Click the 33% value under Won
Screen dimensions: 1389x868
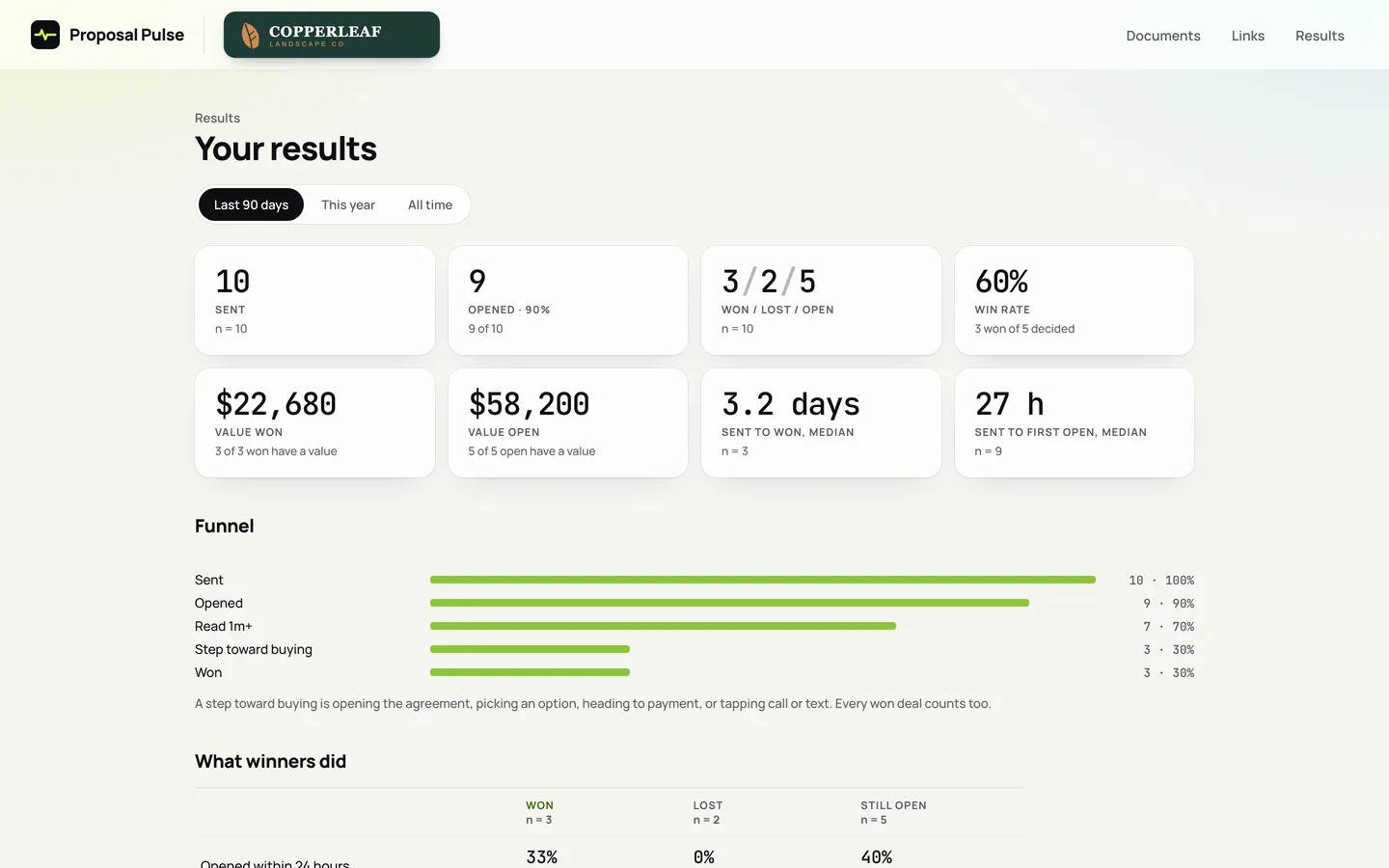pos(541,856)
